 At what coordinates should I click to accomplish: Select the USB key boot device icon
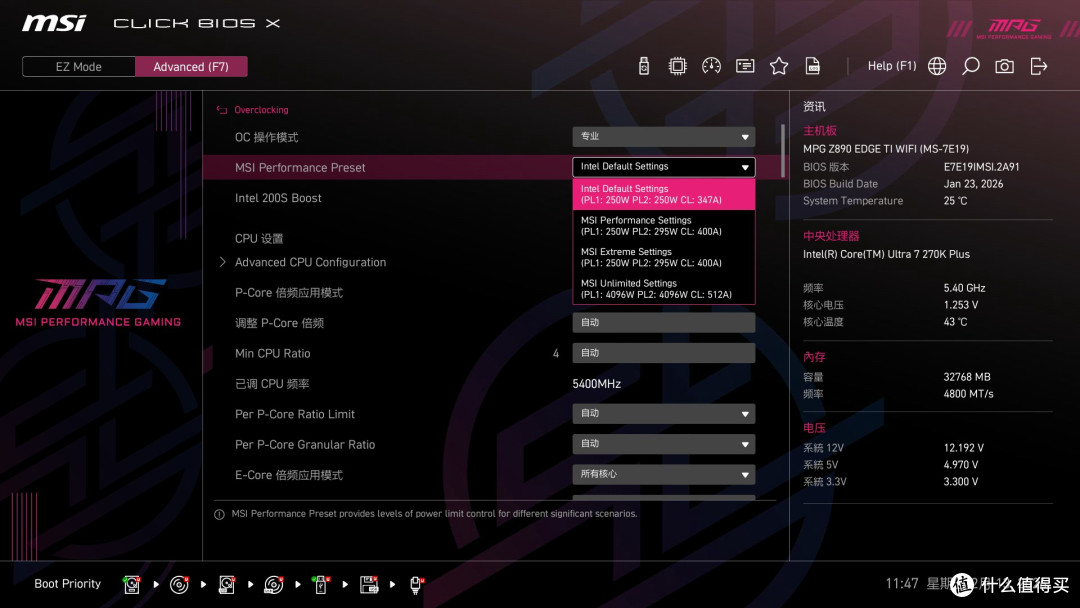point(321,584)
